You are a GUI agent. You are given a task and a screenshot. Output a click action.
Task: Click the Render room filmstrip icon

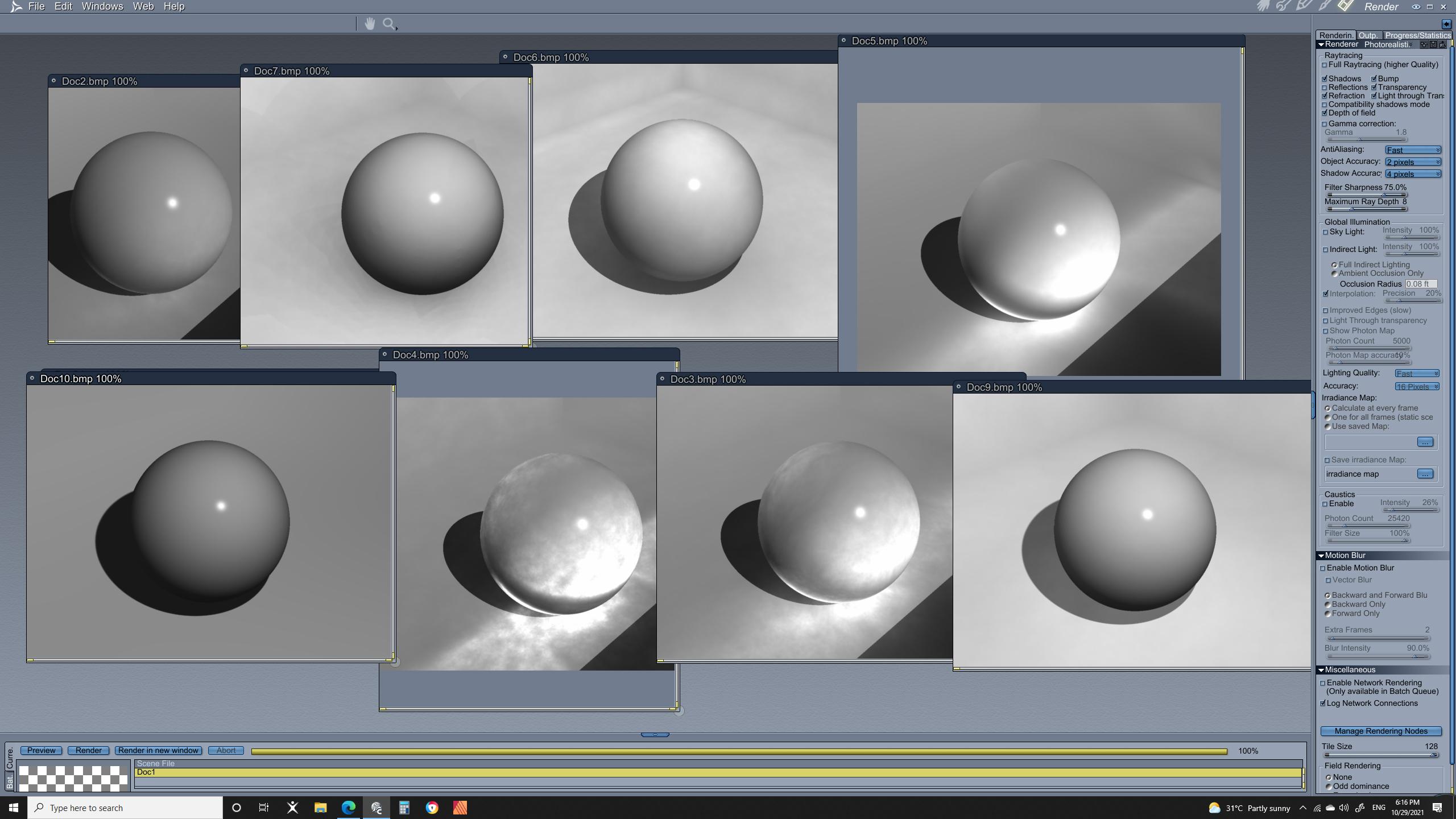(x=1346, y=6)
